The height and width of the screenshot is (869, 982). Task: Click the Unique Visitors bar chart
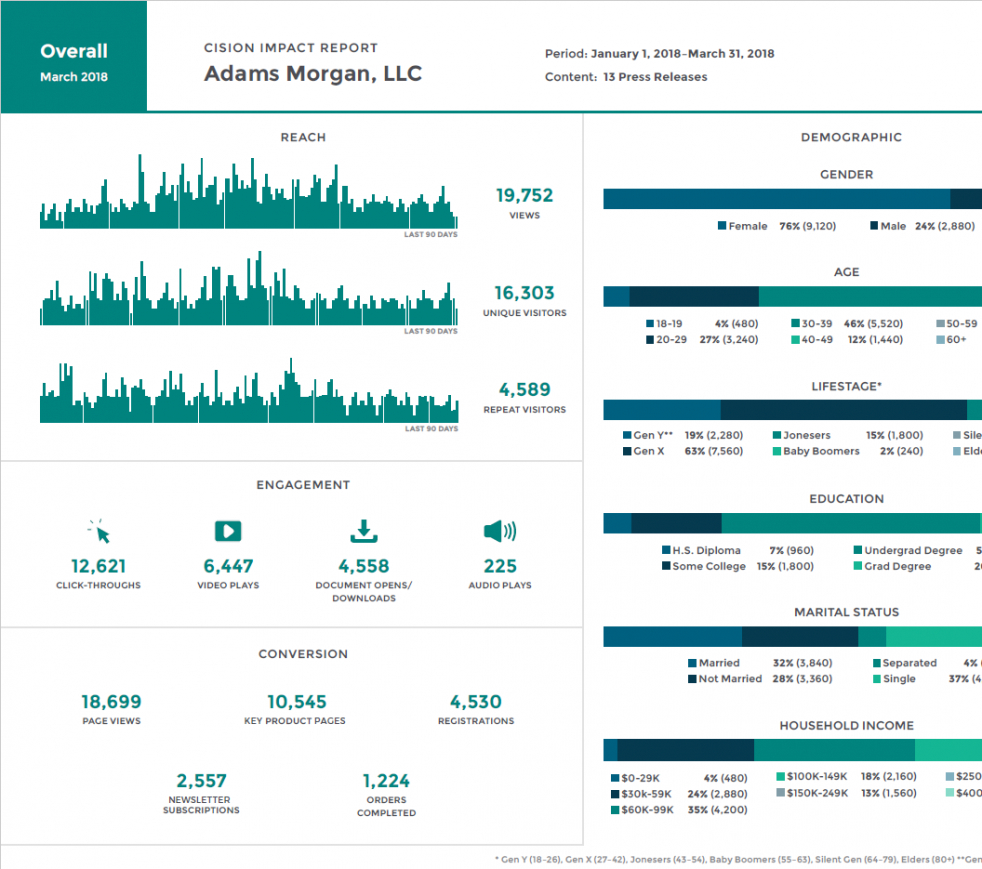[x=249, y=289]
